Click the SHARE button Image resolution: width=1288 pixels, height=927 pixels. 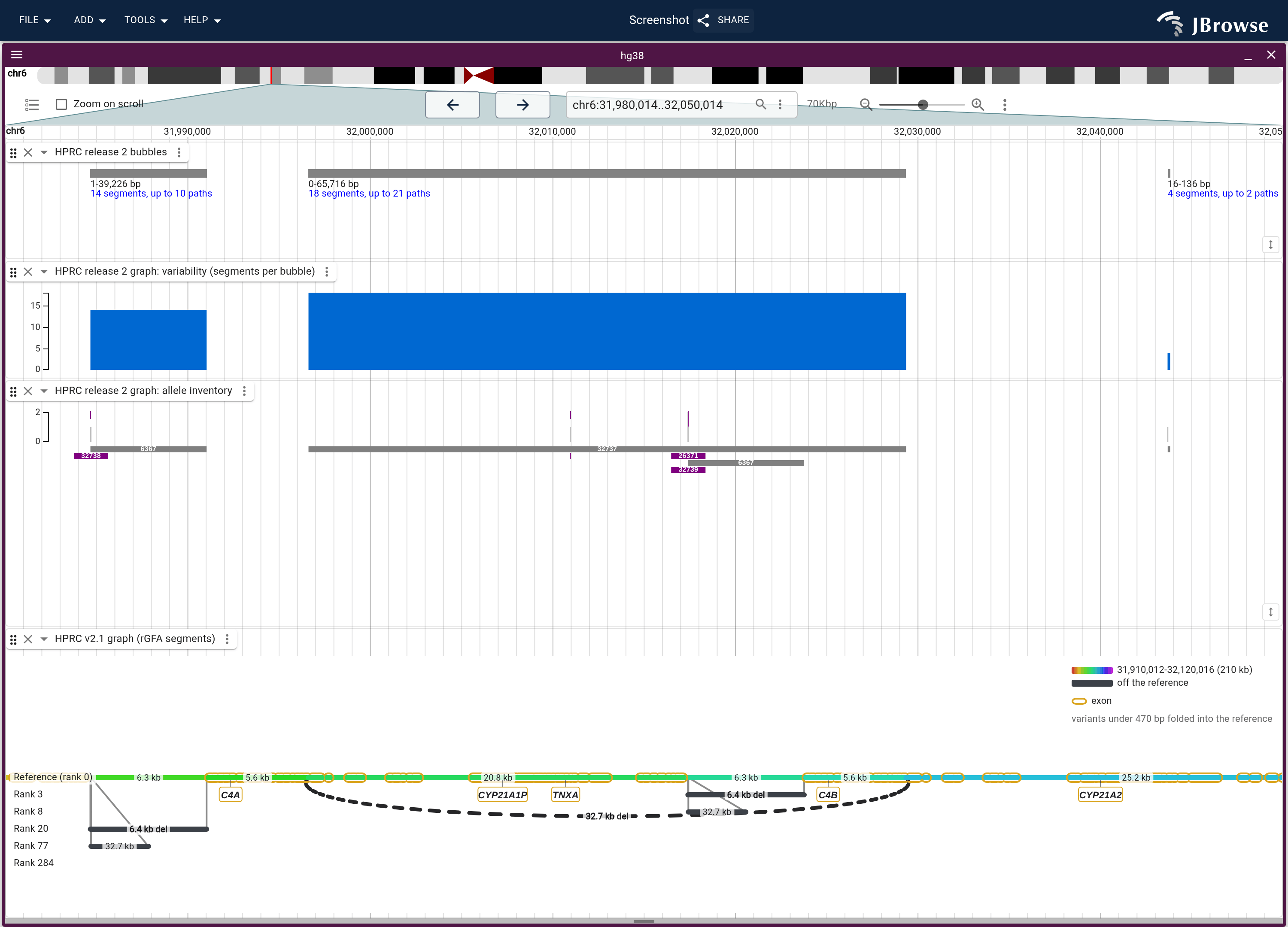click(723, 20)
